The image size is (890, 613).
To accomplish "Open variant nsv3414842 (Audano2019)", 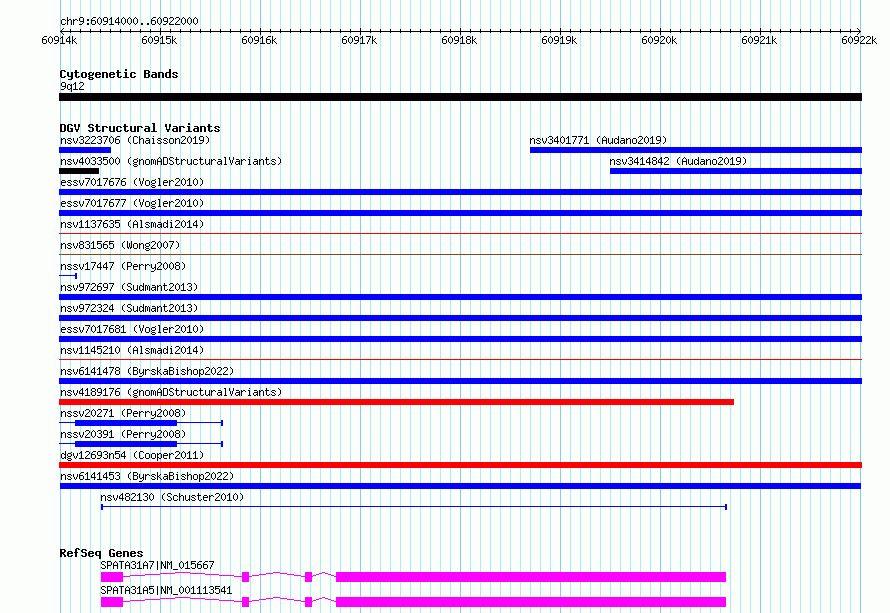I will click(x=678, y=161).
